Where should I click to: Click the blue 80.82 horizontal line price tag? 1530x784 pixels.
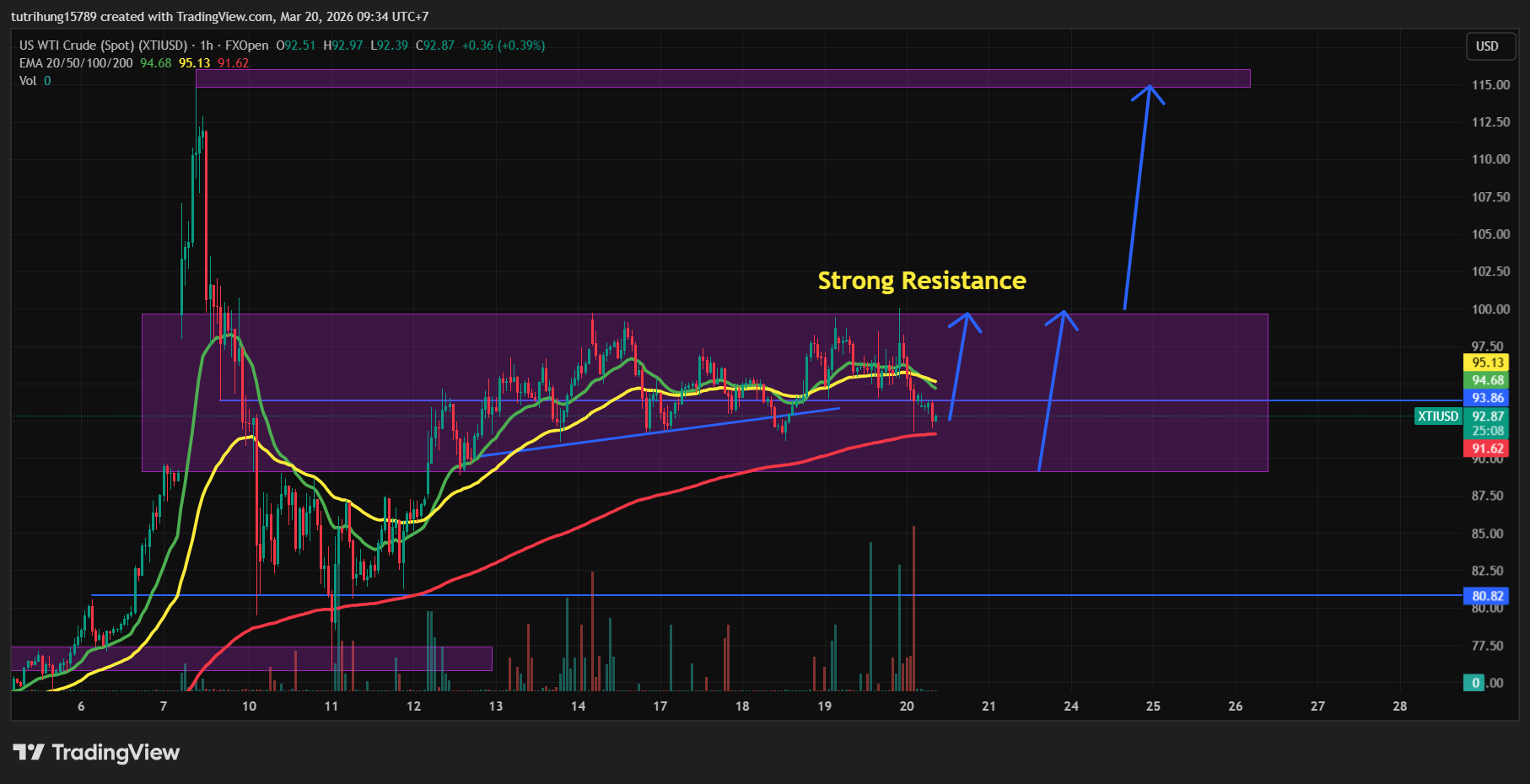1487,596
